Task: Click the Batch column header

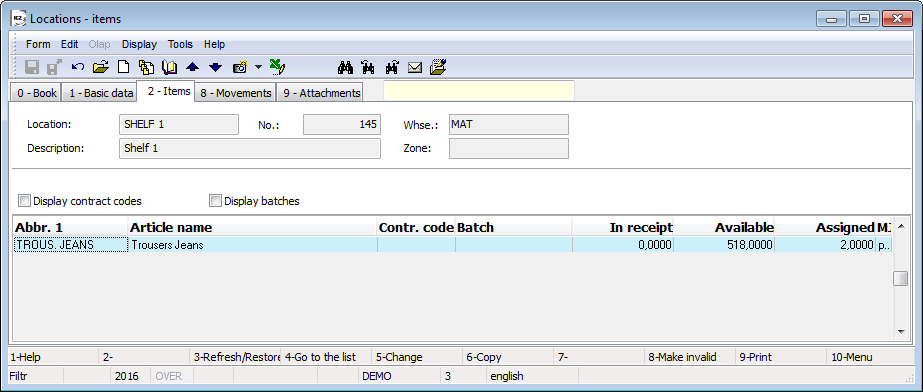Action: click(x=514, y=227)
